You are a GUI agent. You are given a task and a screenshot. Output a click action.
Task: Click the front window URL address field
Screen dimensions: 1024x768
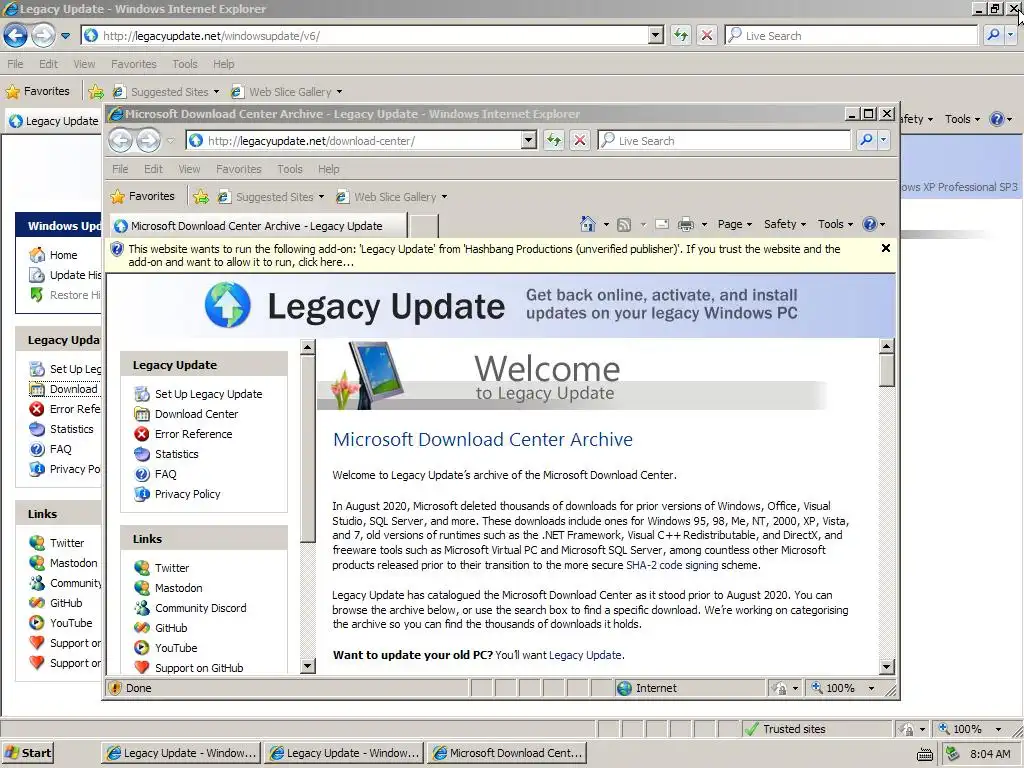(x=353, y=140)
